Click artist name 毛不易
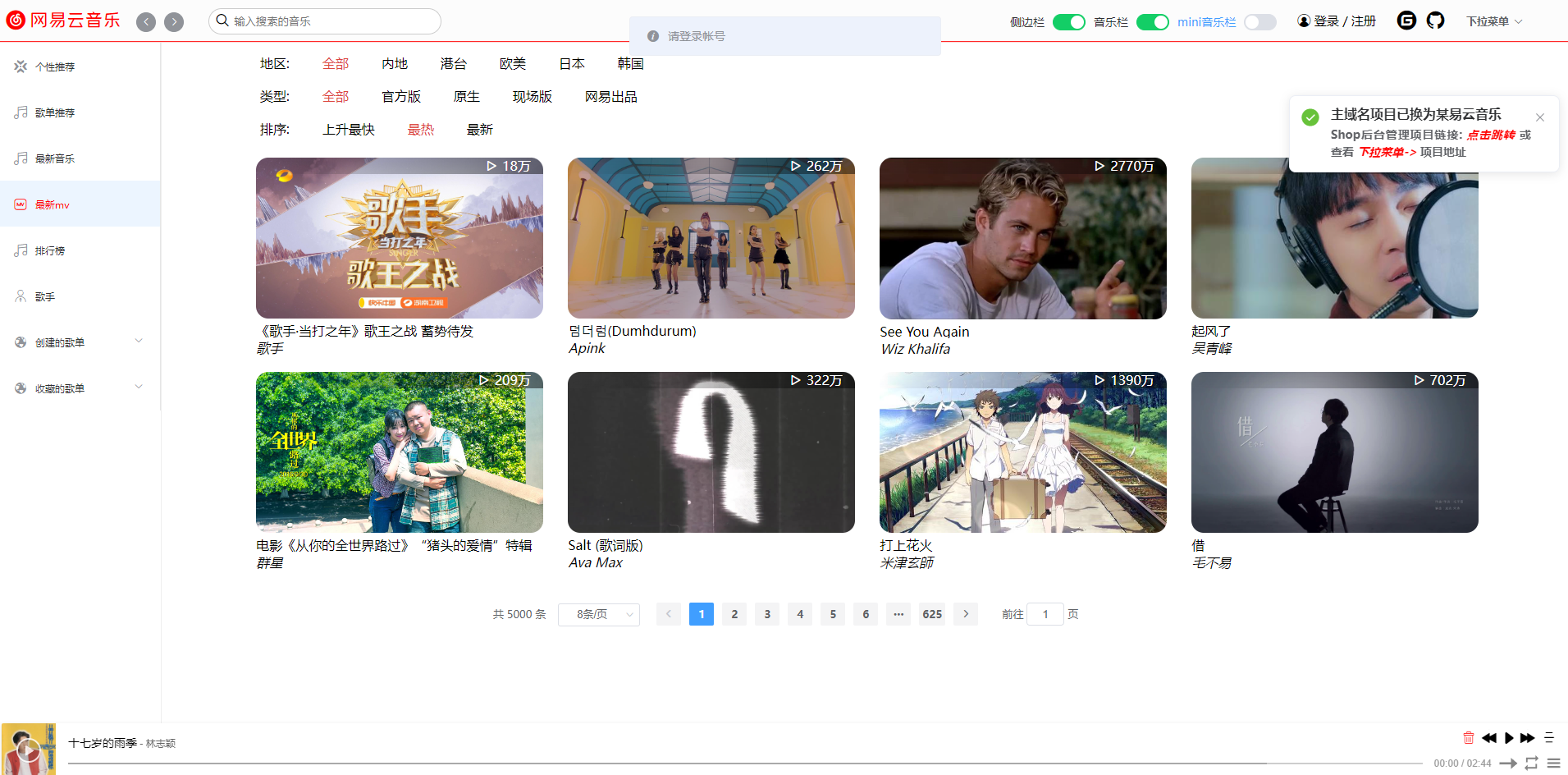Viewport: 1568px width, 775px height. [1212, 563]
